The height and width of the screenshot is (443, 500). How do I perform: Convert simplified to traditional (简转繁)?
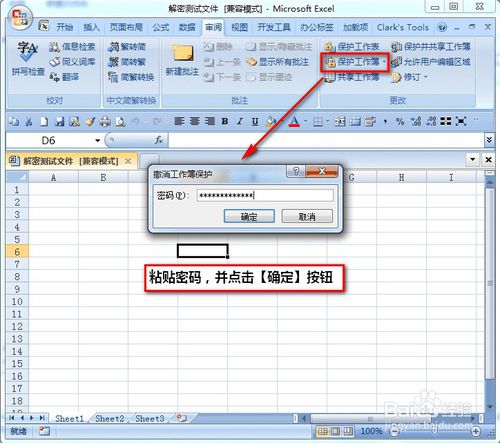tap(127, 62)
